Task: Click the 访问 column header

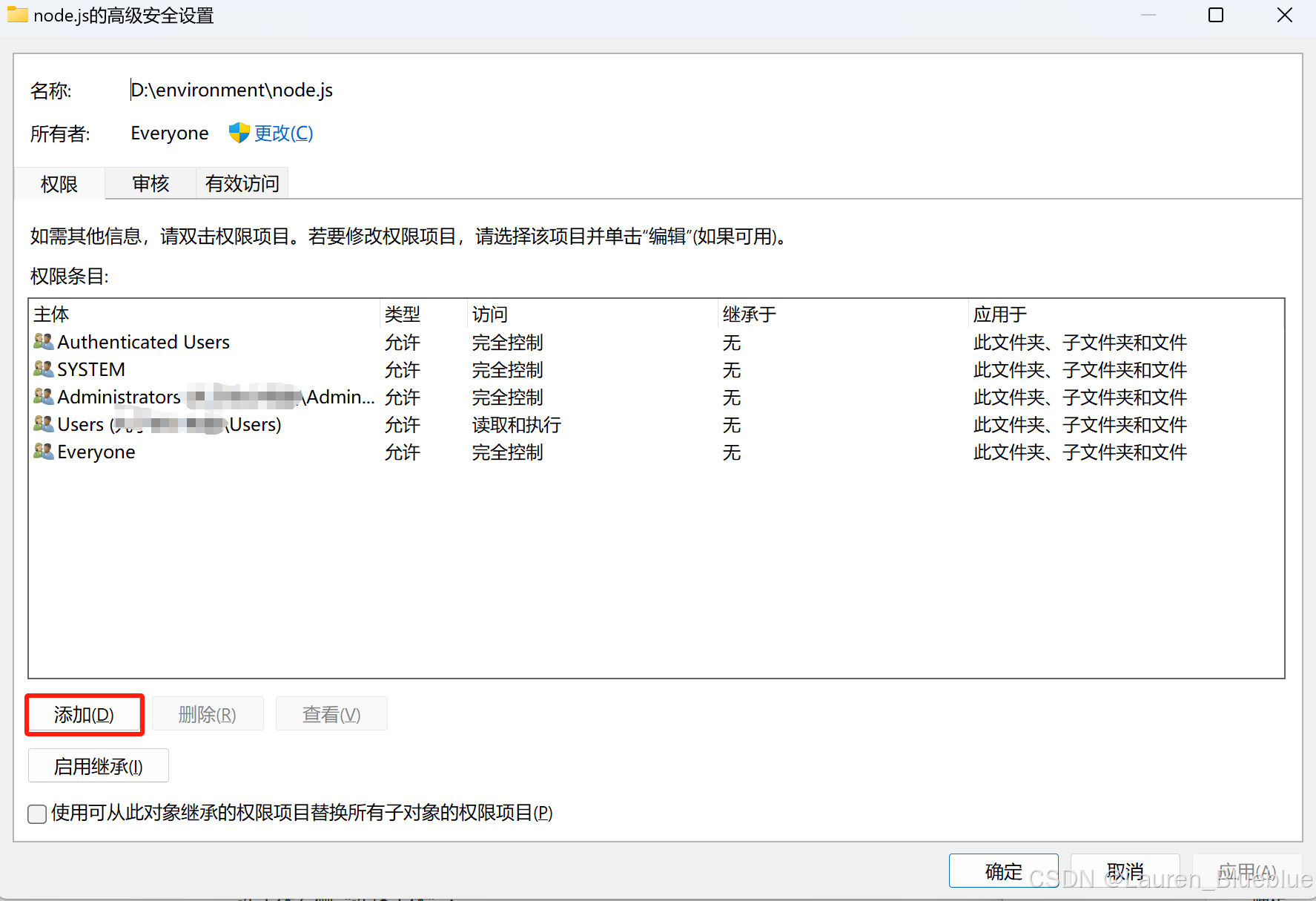Action: point(592,314)
